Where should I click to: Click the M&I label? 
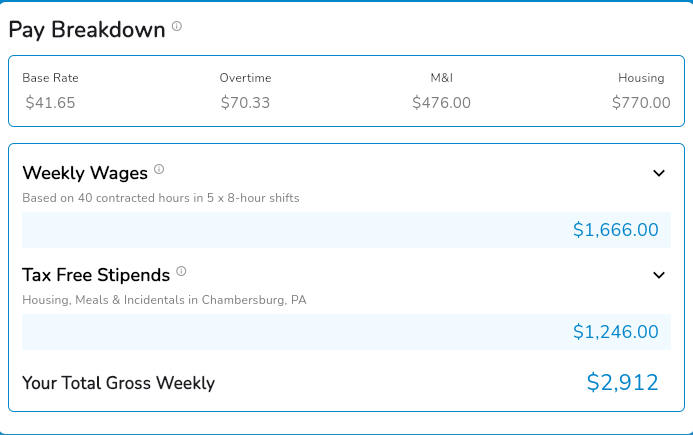click(443, 78)
